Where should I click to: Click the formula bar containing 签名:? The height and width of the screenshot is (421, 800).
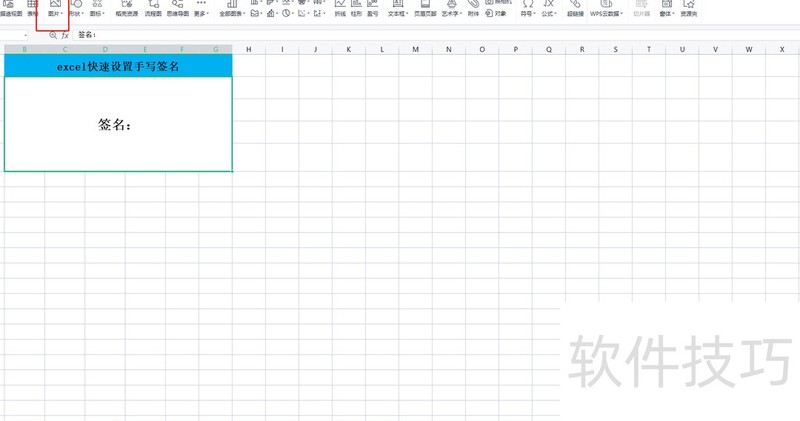click(436, 35)
